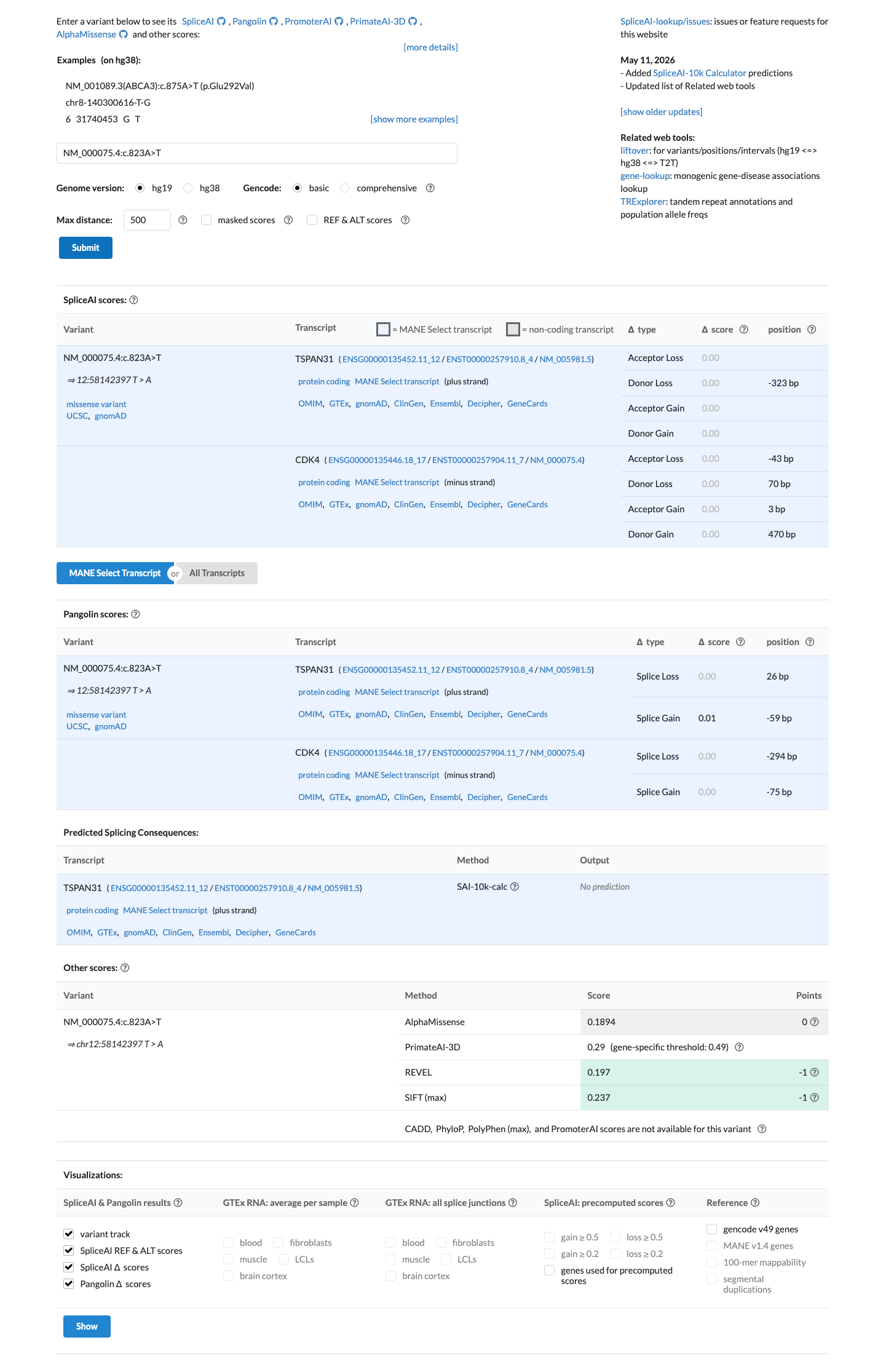Enable the masked scores checkbox

tap(207, 220)
